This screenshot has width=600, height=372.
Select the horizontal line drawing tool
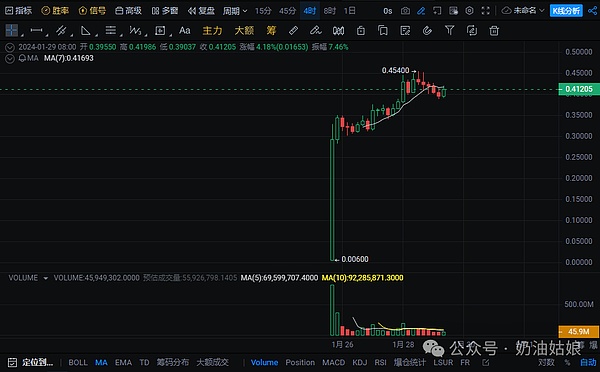[x=36, y=30]
